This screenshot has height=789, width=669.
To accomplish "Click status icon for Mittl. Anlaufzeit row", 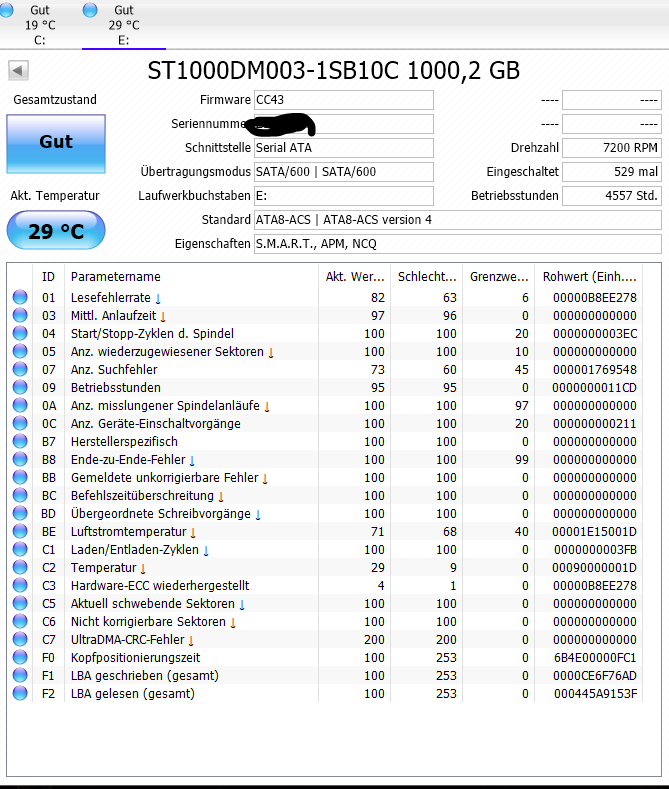I will point(20,315).
